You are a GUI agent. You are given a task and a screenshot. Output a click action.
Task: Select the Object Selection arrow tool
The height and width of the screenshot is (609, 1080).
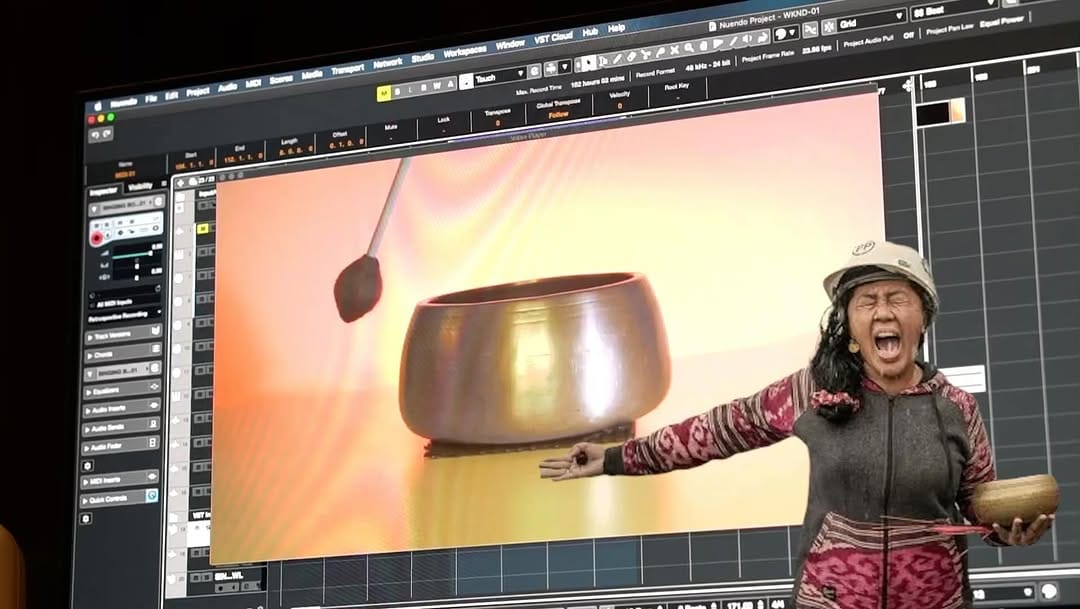[x=590, y=63]
